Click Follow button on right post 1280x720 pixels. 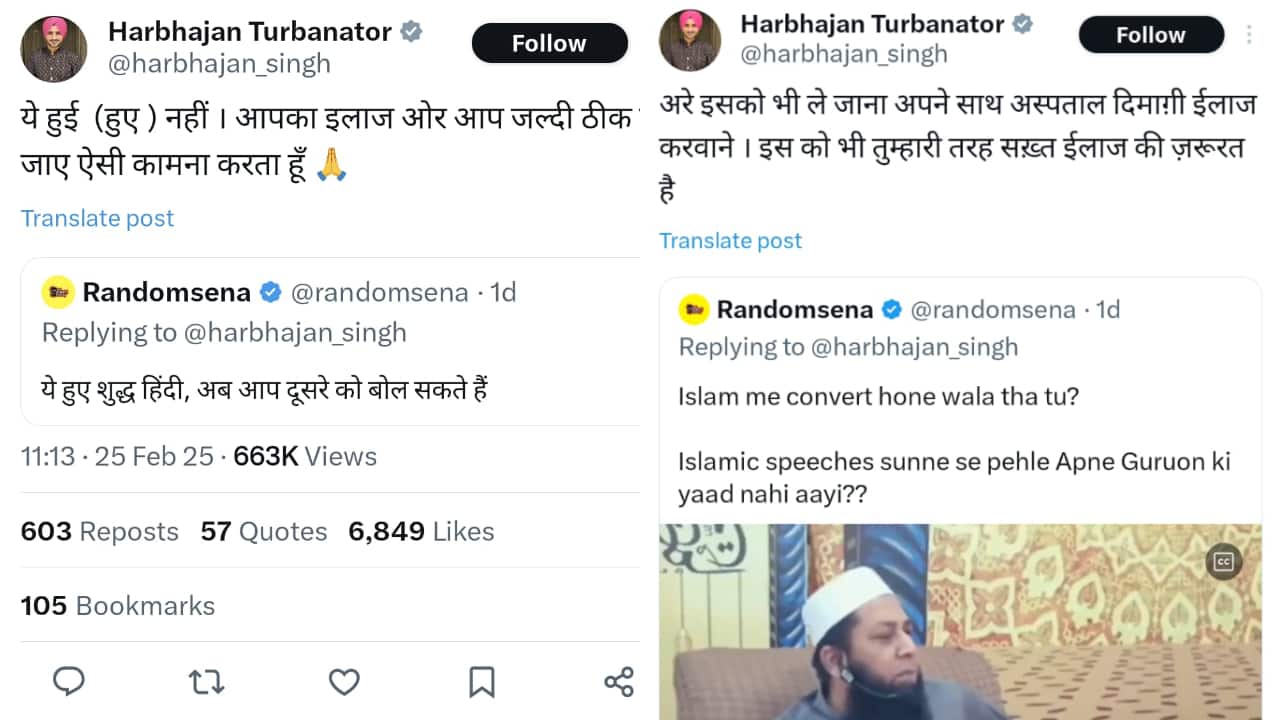1150,35
